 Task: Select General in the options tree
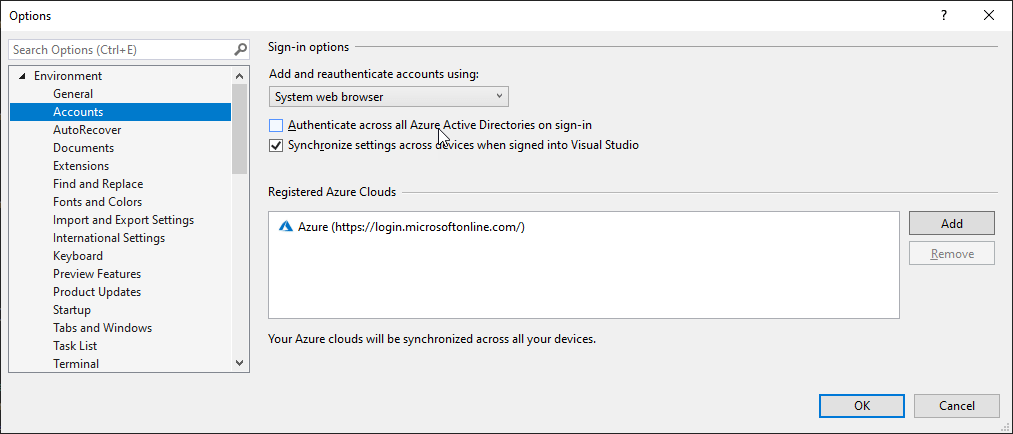(x=73, y=94)
